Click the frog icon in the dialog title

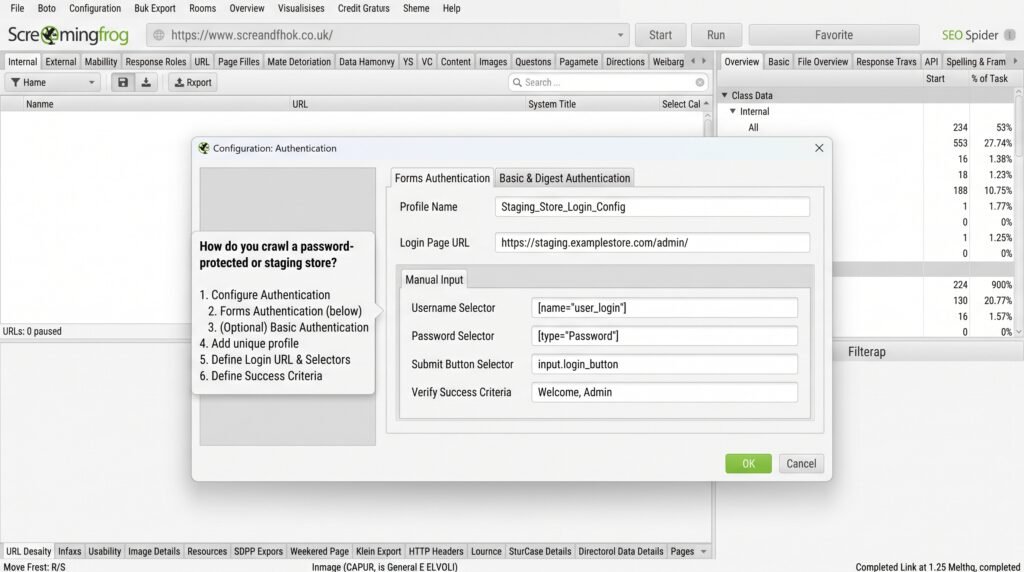click(x=204, y=148)
